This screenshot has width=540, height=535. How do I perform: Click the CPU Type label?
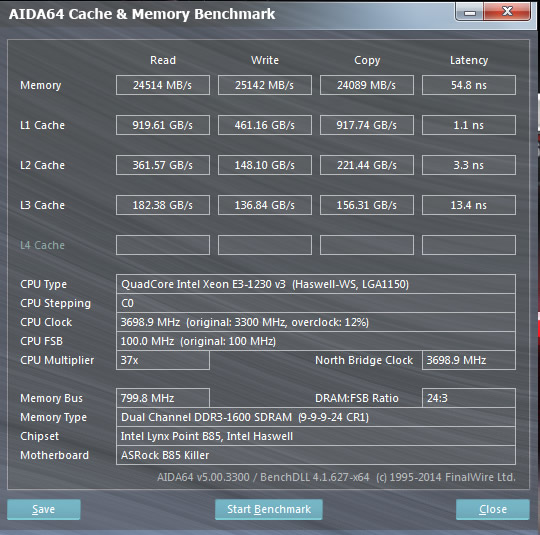click(43, 284)
